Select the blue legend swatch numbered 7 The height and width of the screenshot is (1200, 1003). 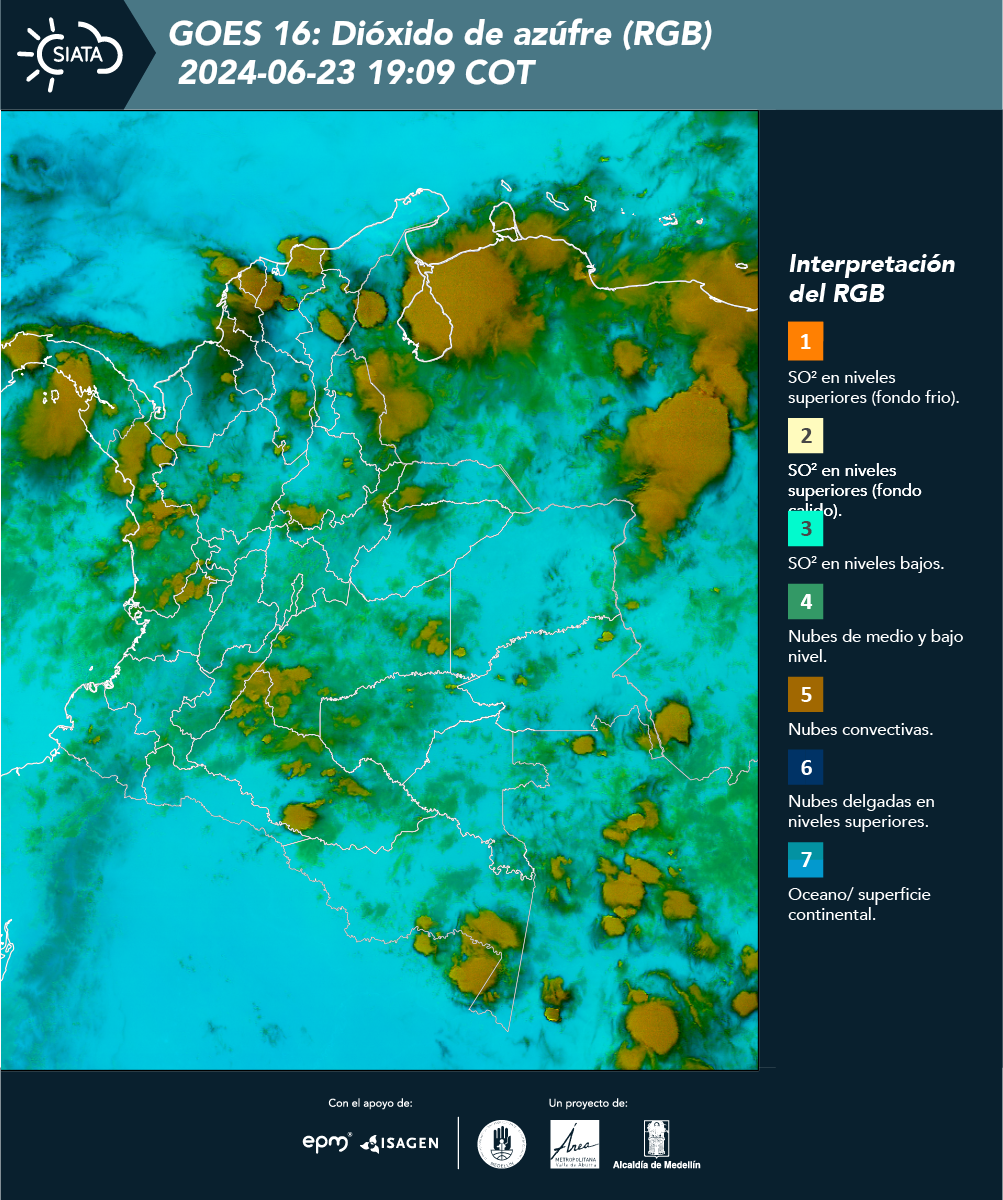click(805, 860)
